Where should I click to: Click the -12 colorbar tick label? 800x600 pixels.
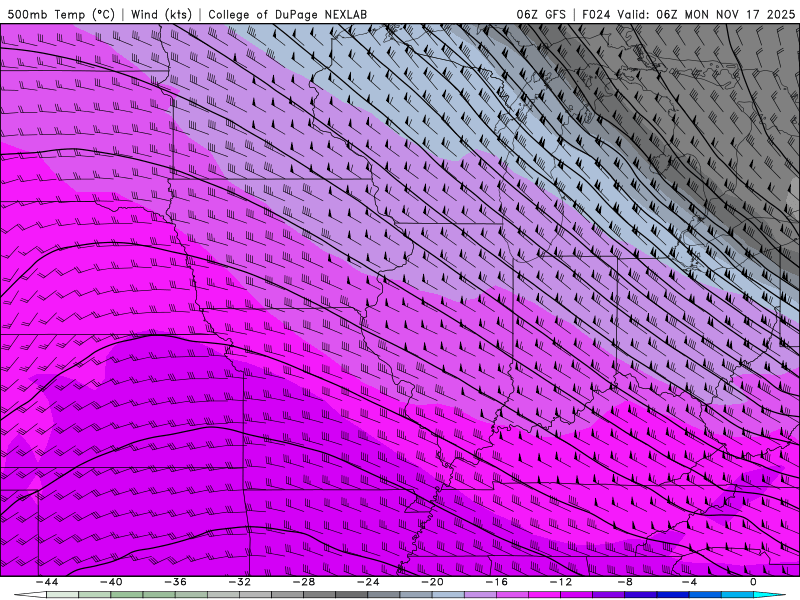[561, 582]
